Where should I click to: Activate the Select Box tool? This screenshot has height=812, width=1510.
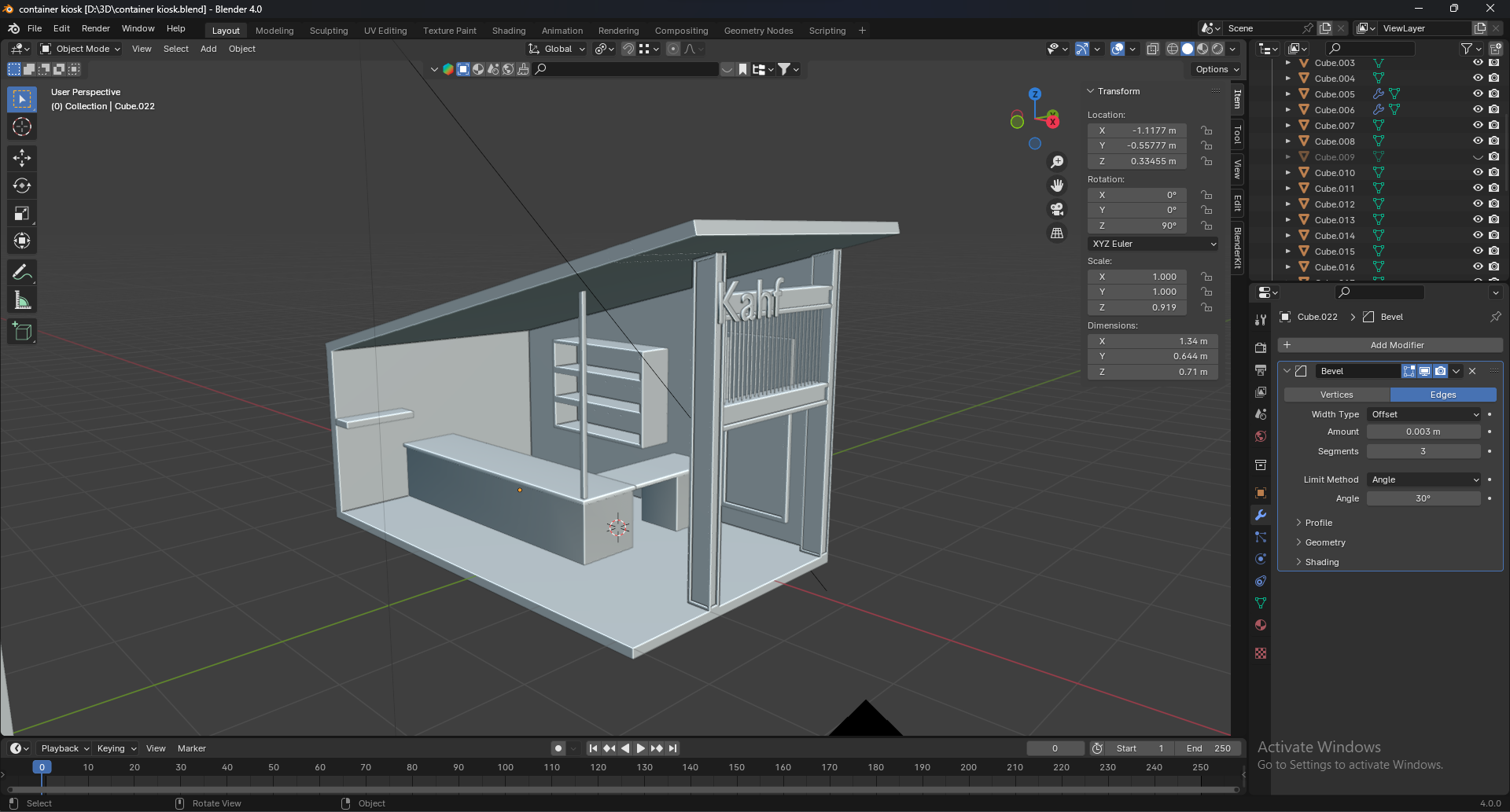pyautogui.click(x=22, y=99)
